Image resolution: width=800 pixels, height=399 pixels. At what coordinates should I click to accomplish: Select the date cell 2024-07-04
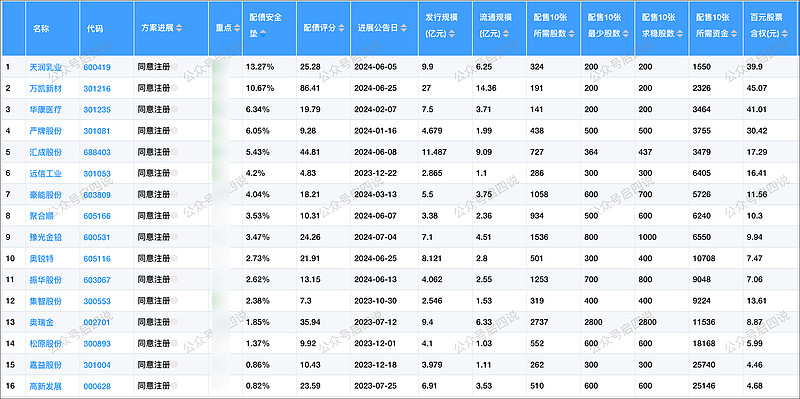(385, 237)
